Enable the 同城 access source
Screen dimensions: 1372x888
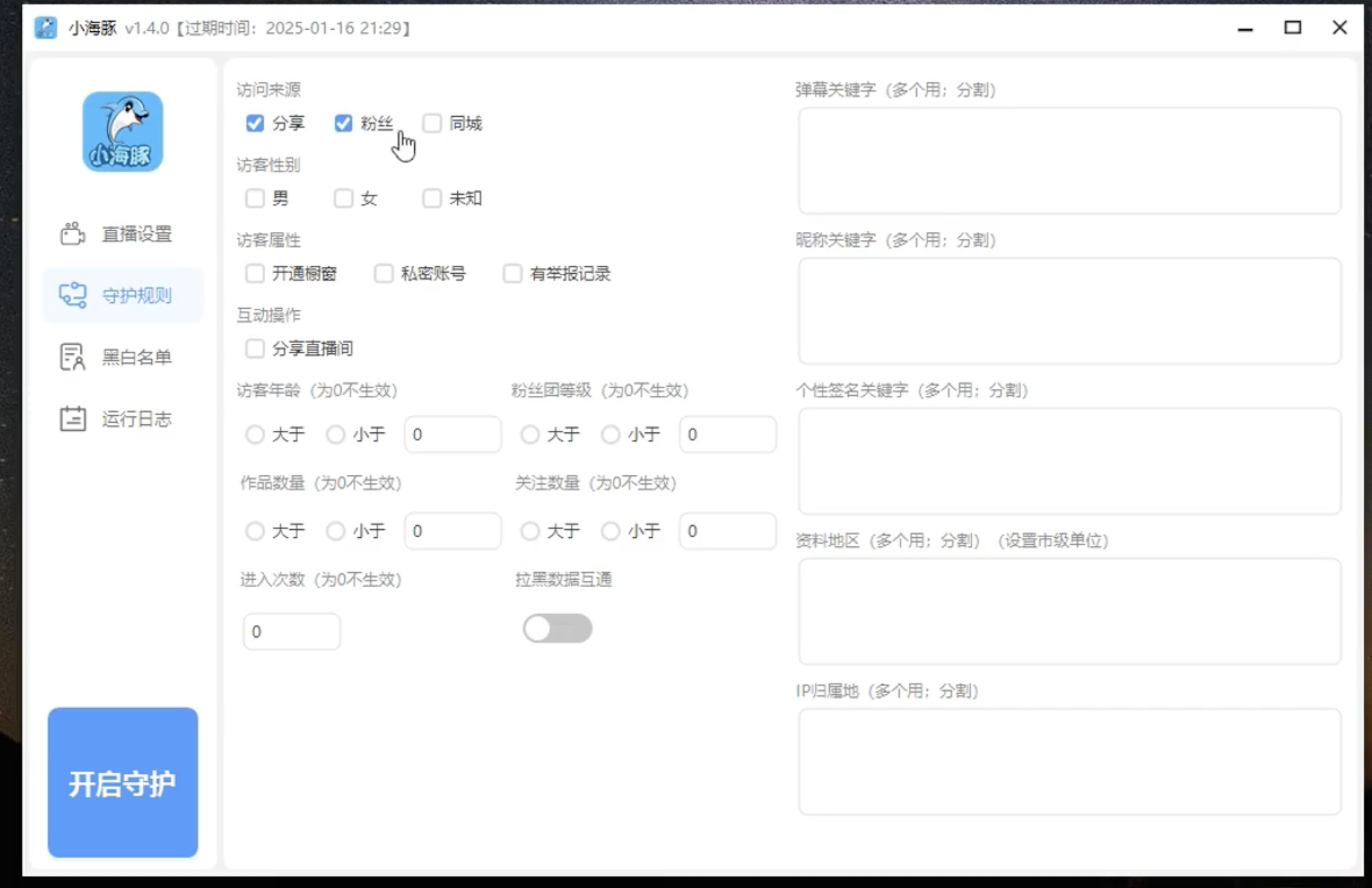point(432,124)
